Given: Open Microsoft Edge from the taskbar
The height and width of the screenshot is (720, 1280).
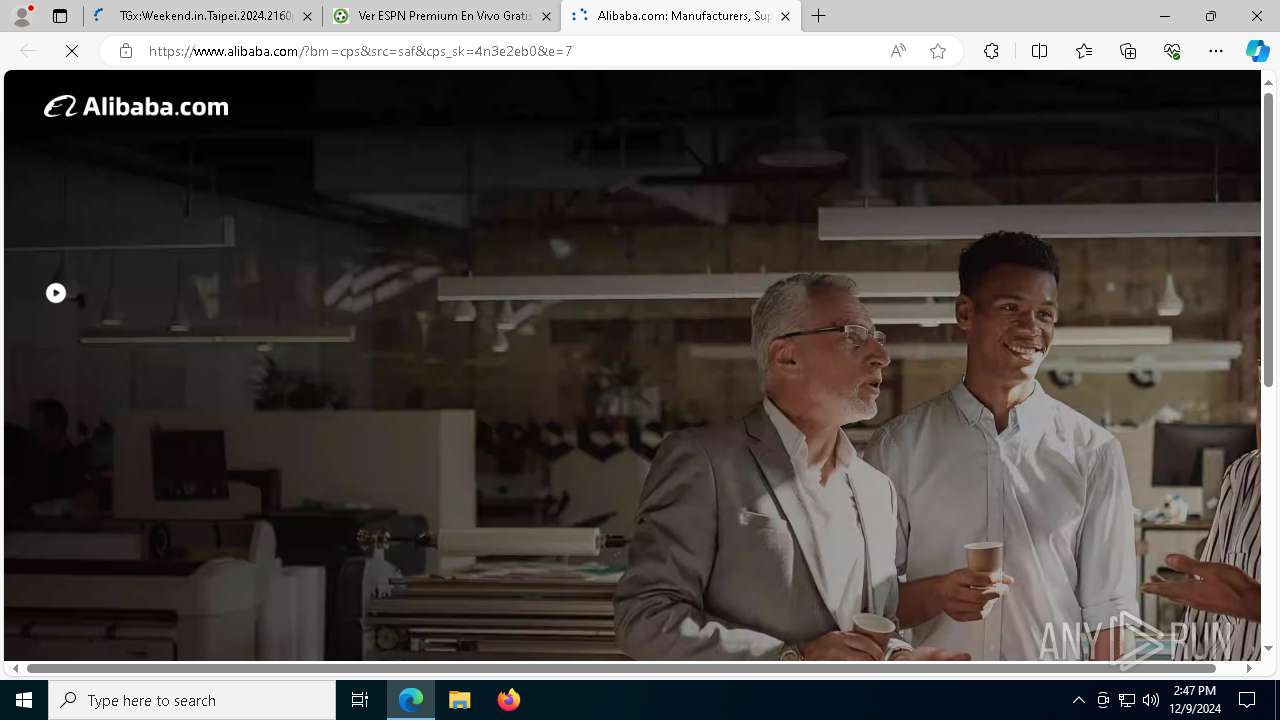Looking at the screenshot, I should point(411,700).
